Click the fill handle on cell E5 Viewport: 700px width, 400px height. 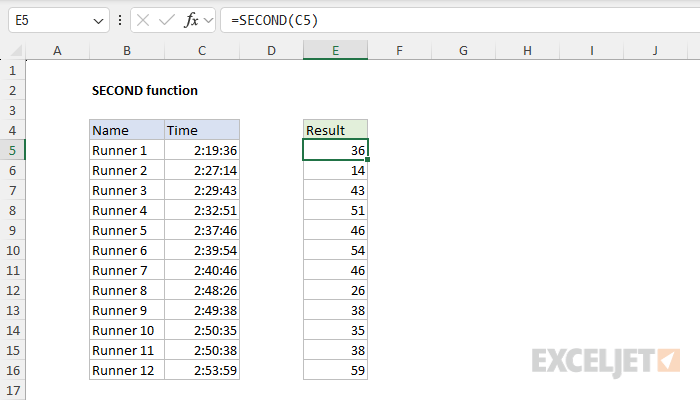point(367,159)
